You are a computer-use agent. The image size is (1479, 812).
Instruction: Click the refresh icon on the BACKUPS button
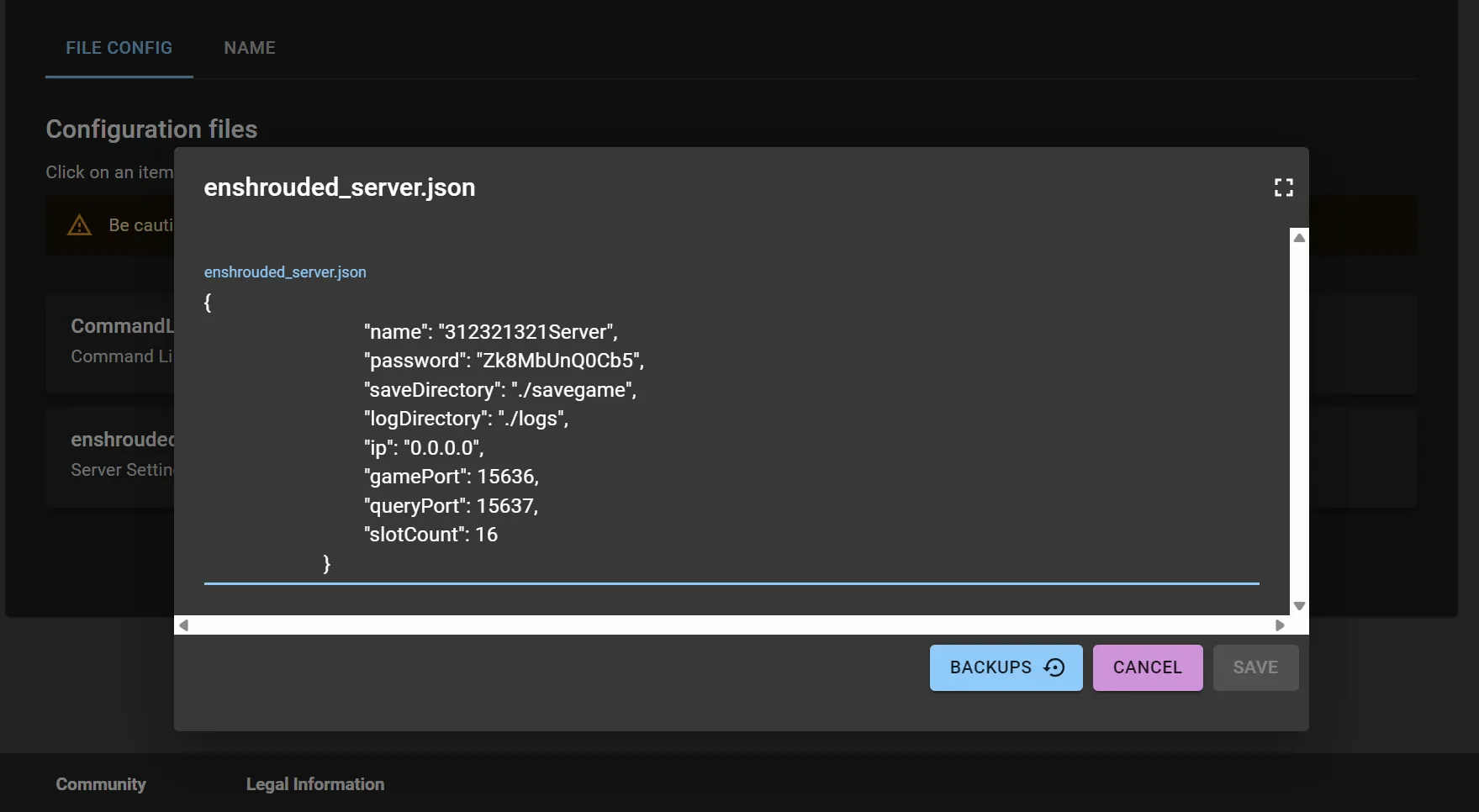pyautogui.click(x=1054, y=667)
